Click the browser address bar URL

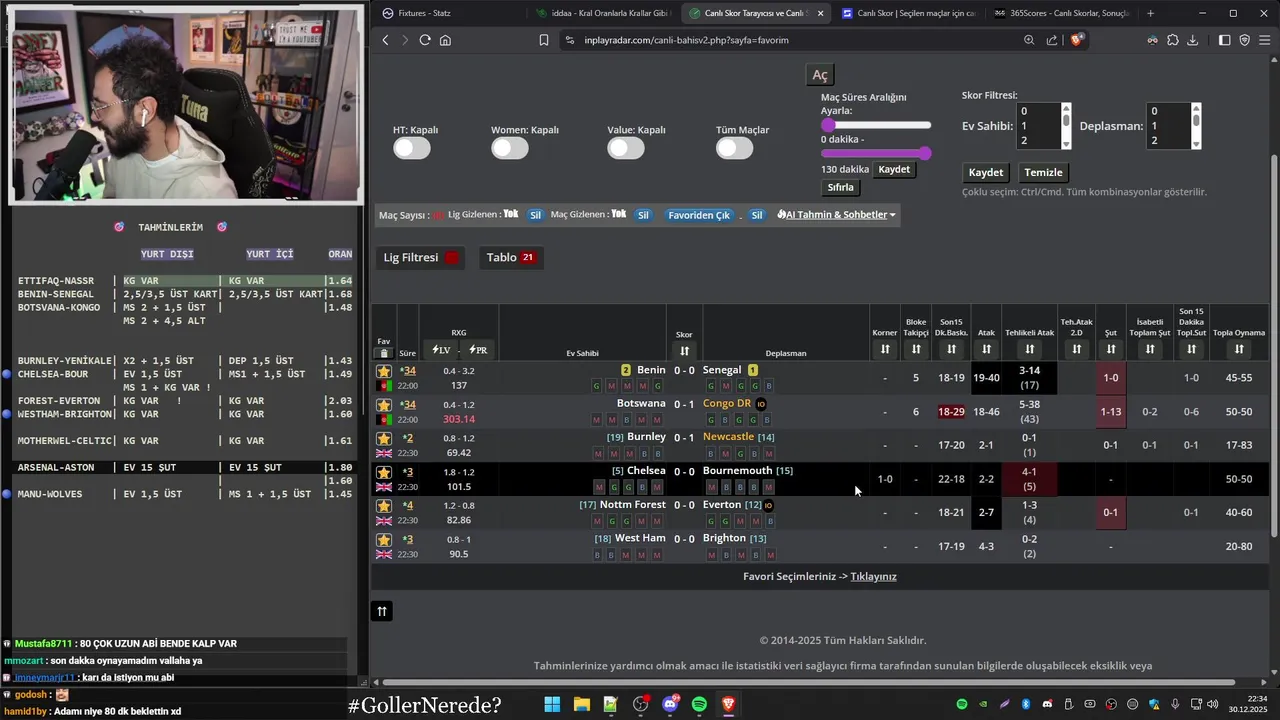[x=687, y=40]
